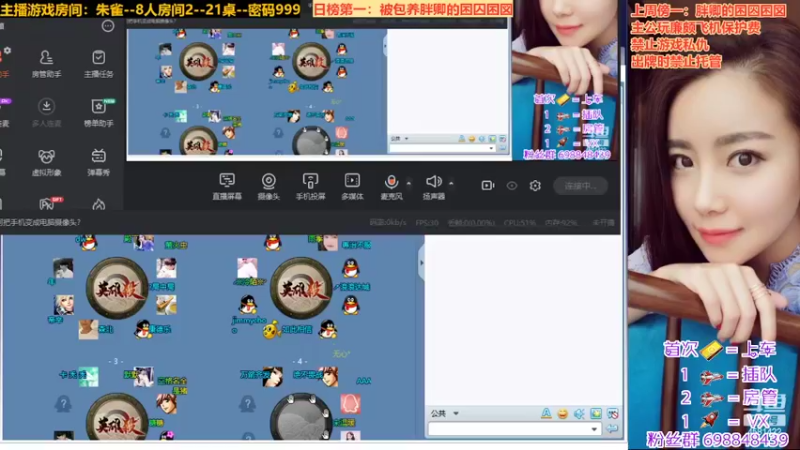The width and height of the screenshot is (800, 450).
Task: Click the player name AAA
Action: tap(363, 381)
